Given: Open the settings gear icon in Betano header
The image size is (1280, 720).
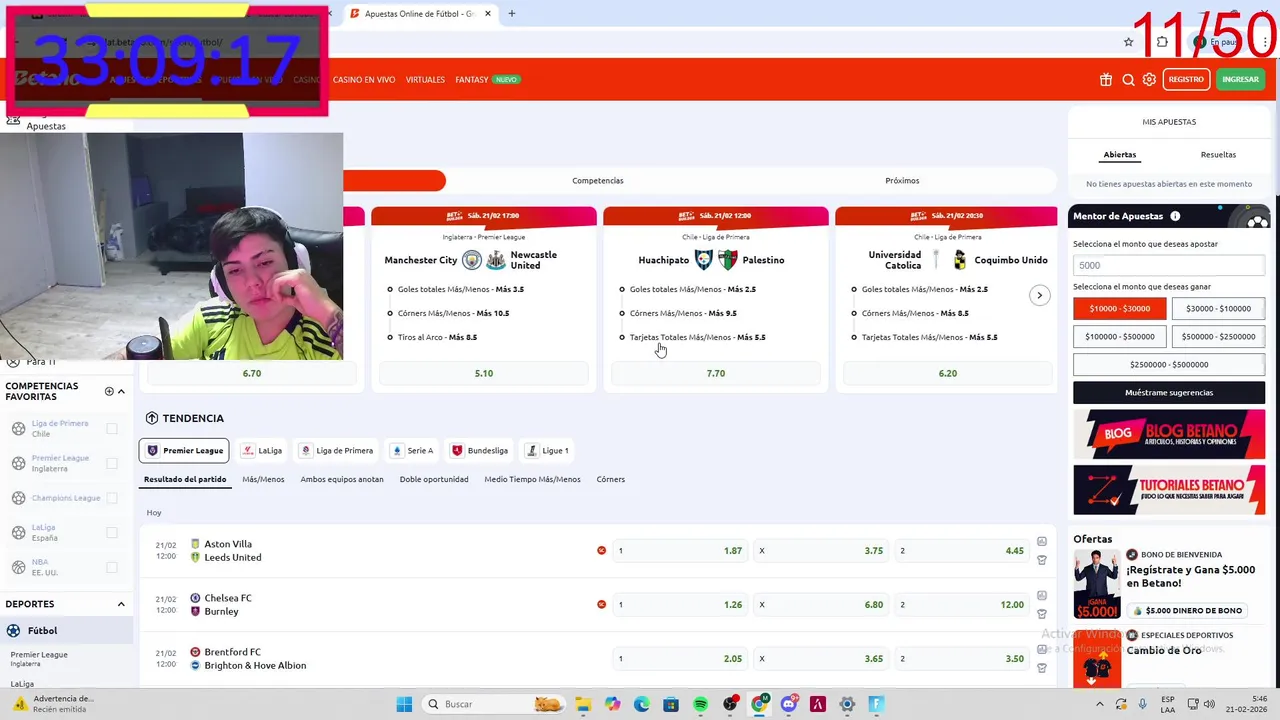Looking at the screenshot, I should pyautogui.click(x=1149, y=80).
